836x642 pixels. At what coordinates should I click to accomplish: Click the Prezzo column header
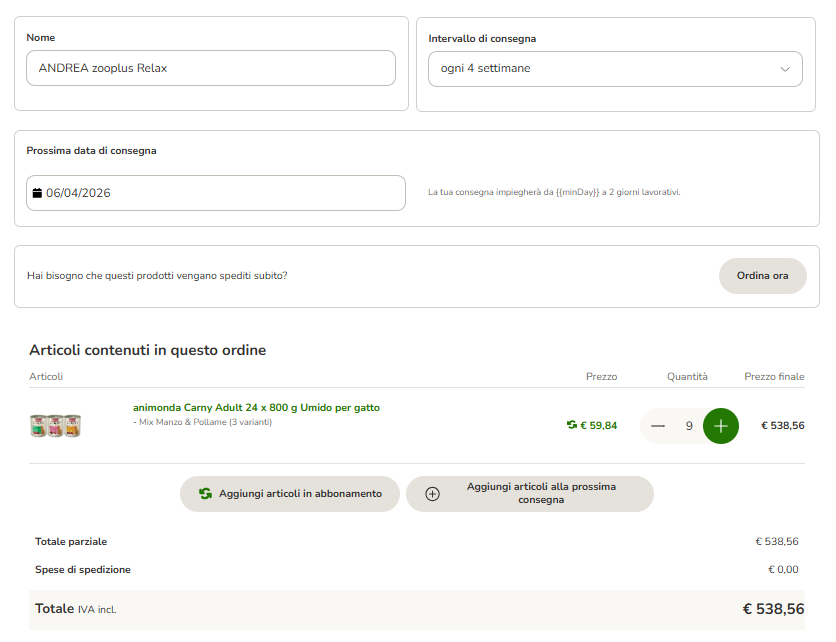601,377
